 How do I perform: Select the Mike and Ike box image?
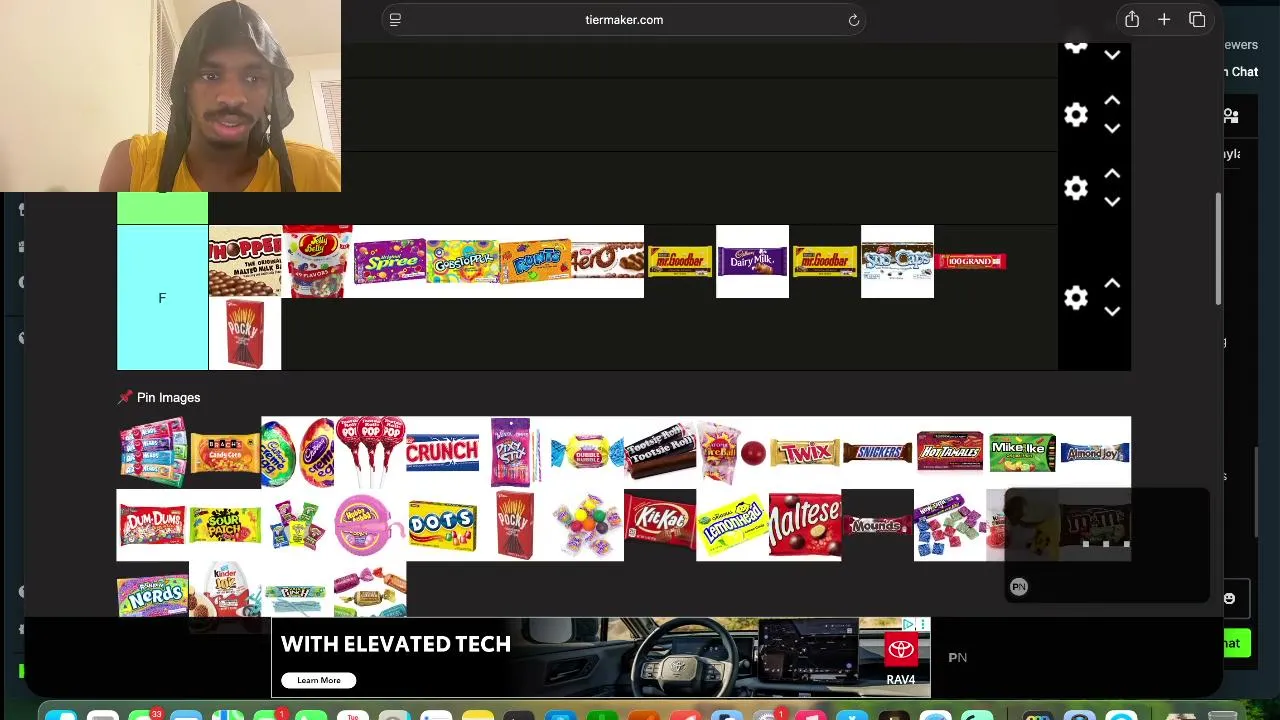1022,453
